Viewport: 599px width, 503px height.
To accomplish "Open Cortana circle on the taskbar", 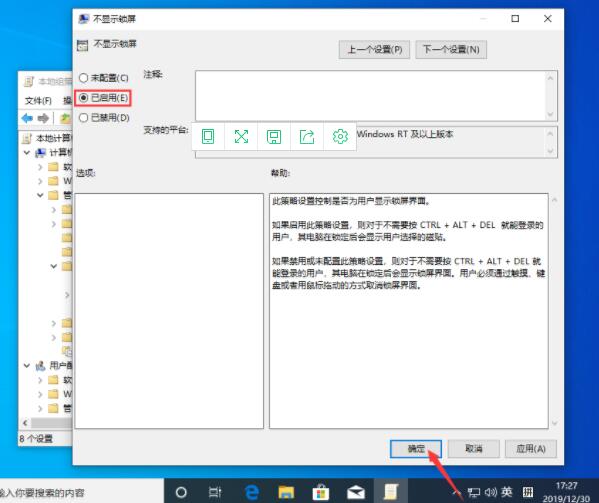I will click(x=181, y=492).
